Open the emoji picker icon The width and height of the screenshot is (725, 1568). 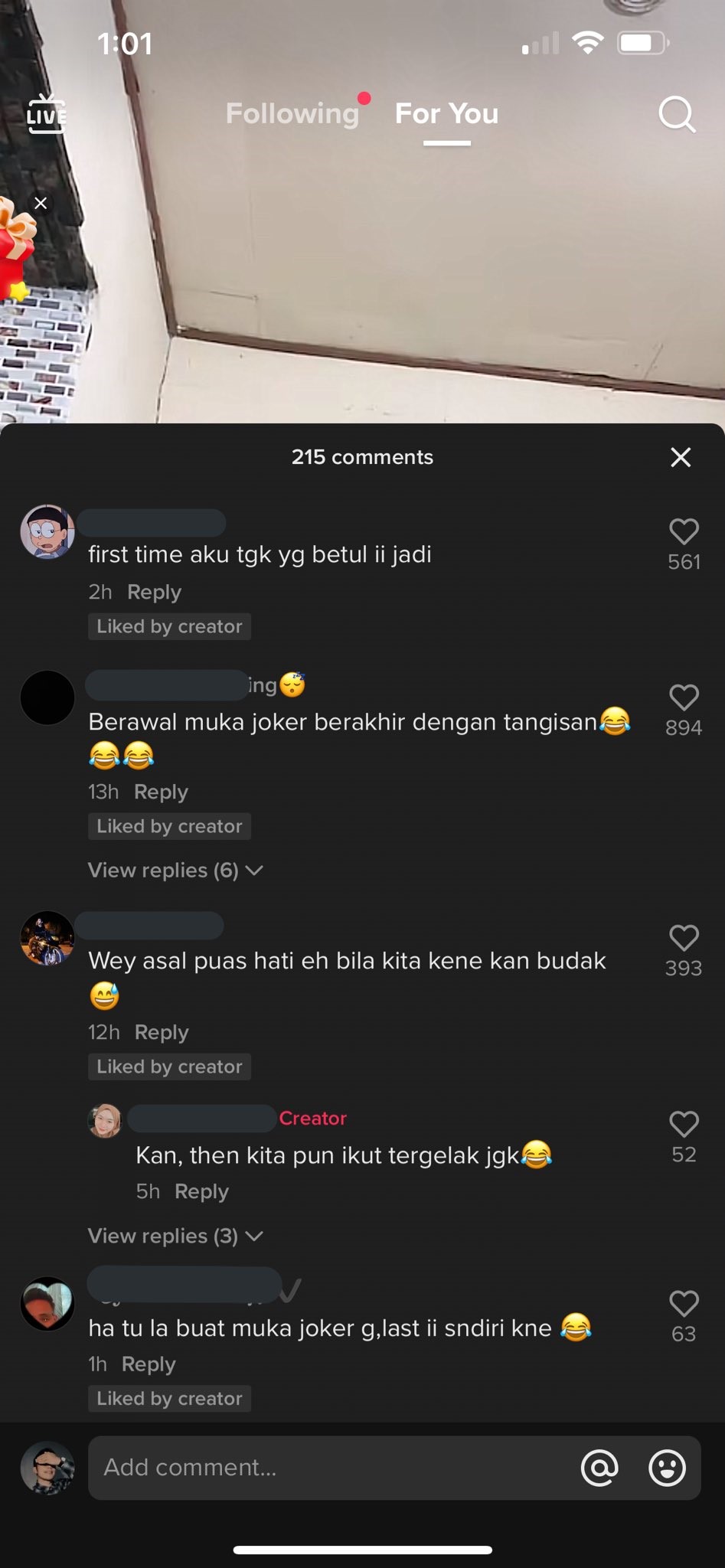click(667, 1467)
